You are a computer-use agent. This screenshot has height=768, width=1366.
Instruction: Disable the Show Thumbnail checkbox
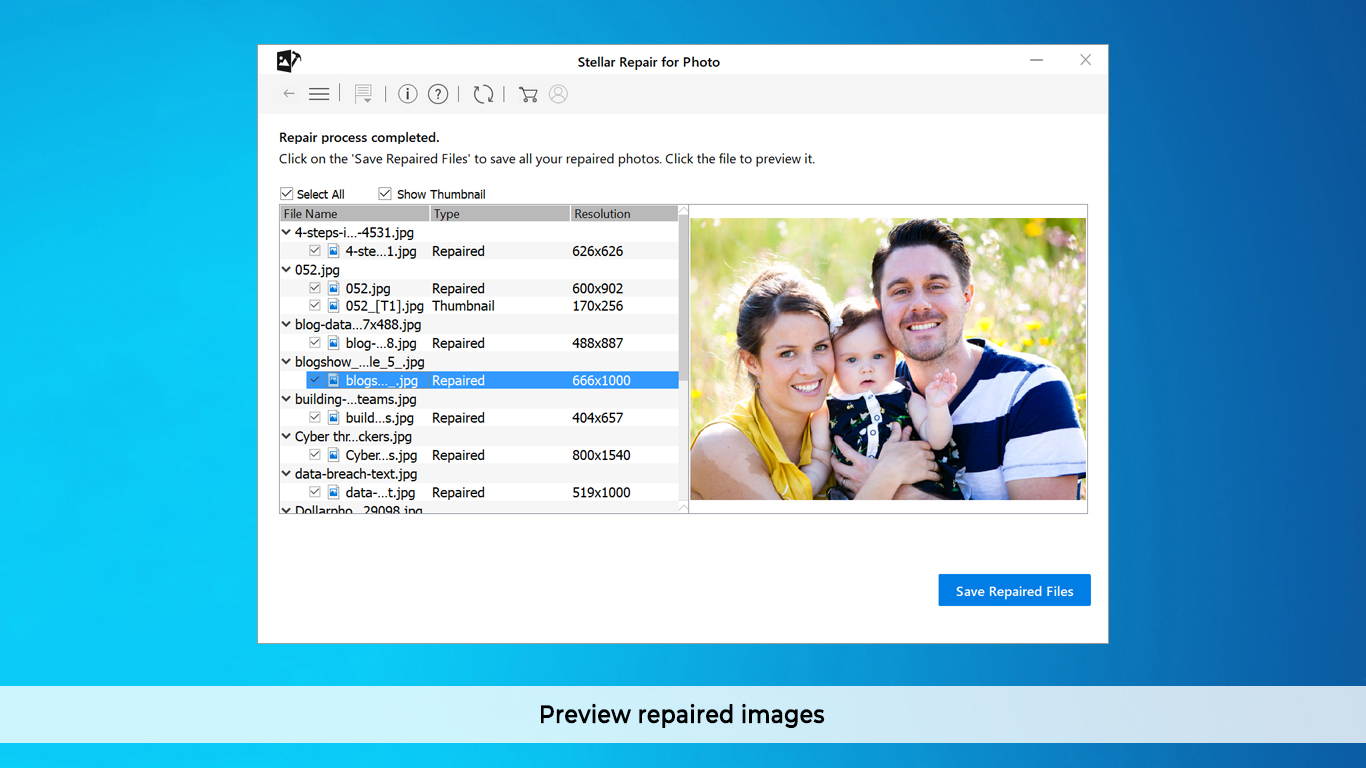coord(385,194)
